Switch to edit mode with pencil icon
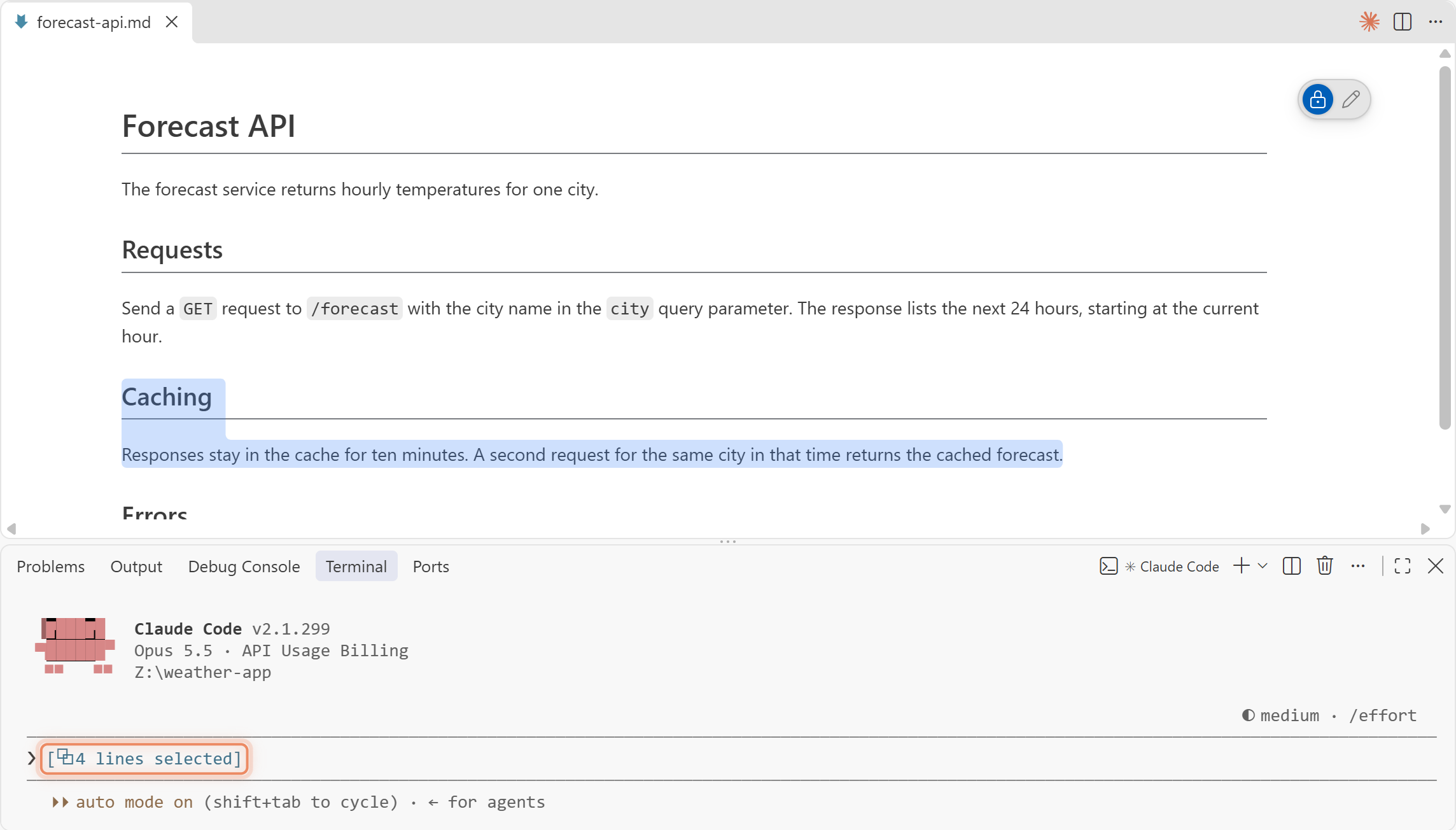The image size is (1456, 830). pyautogui.click(x=1351, y=99)
